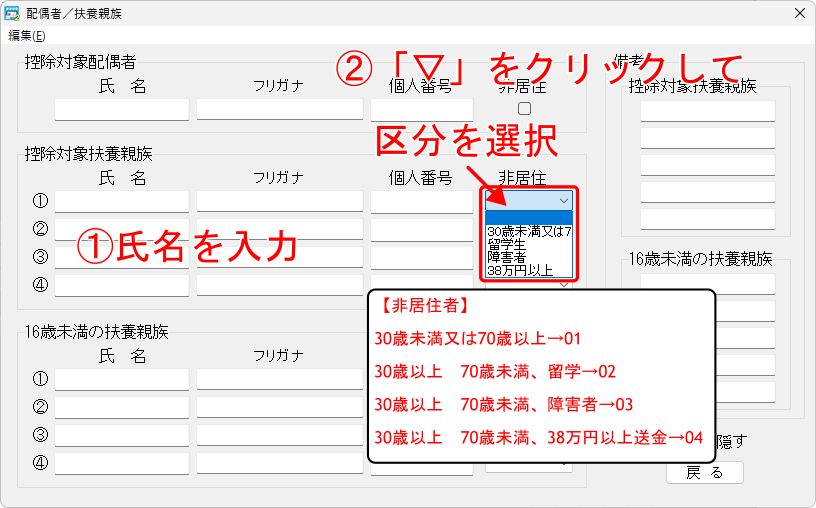
Task: Click first 備考 控除対象扶養親族 field on right
Action: coord(708,111)
